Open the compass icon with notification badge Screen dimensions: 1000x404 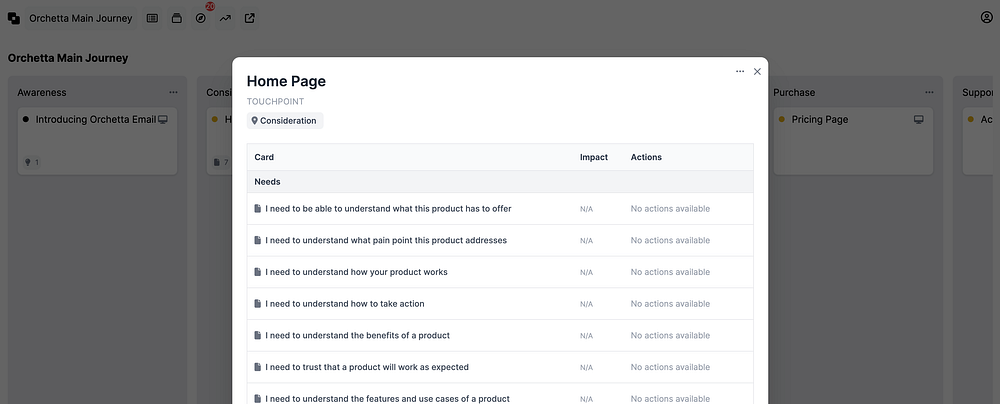[x=200, y=18]
